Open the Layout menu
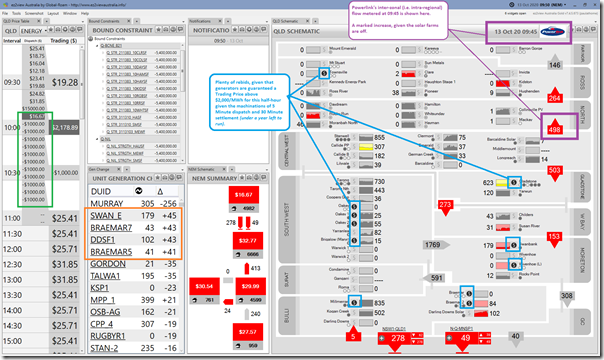Image resolution: width=604 pixels, height=360 pixels. click(53, 13)
